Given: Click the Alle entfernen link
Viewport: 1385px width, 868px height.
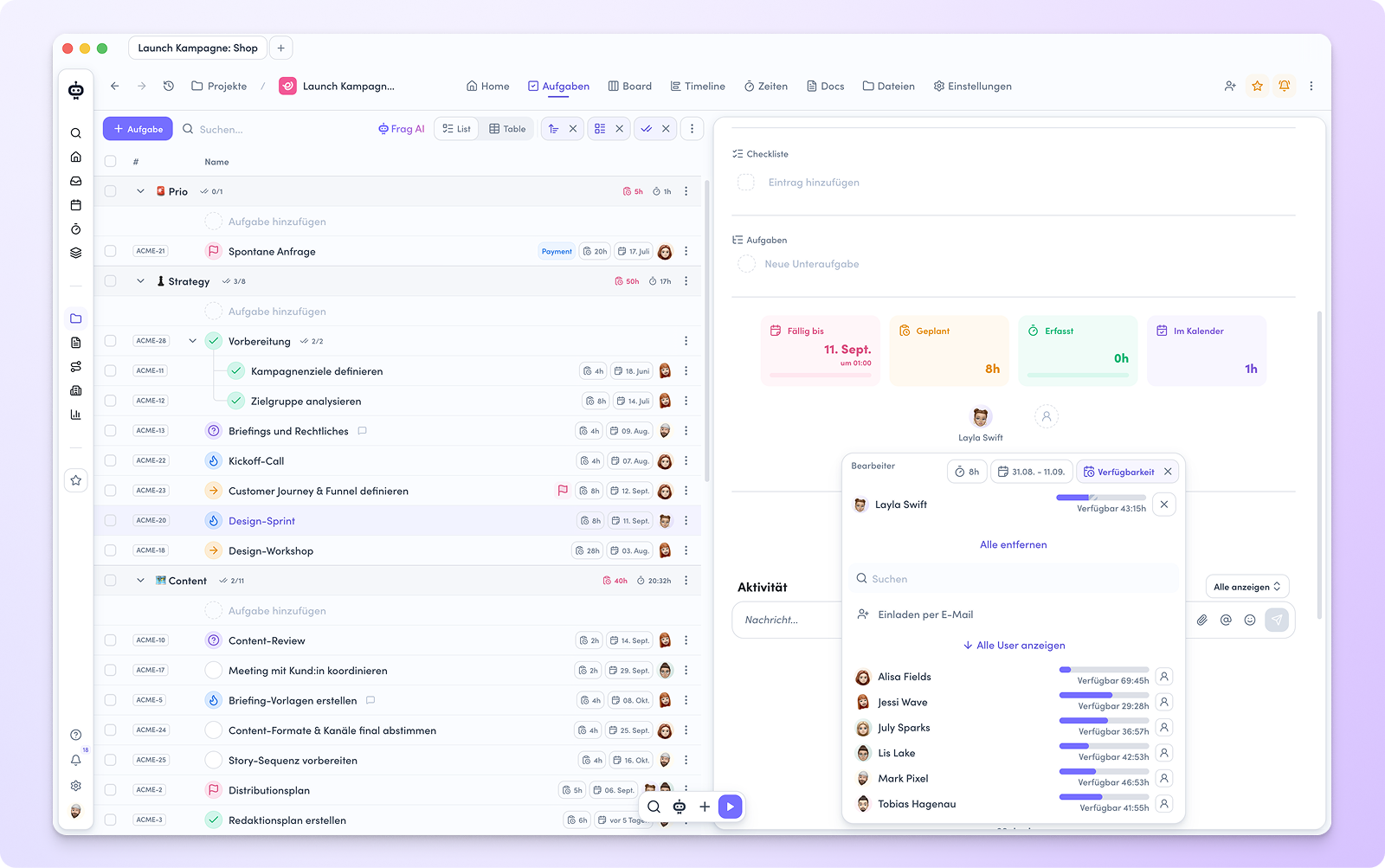Looking at the screenshot, I should (x=1013, y=544).
